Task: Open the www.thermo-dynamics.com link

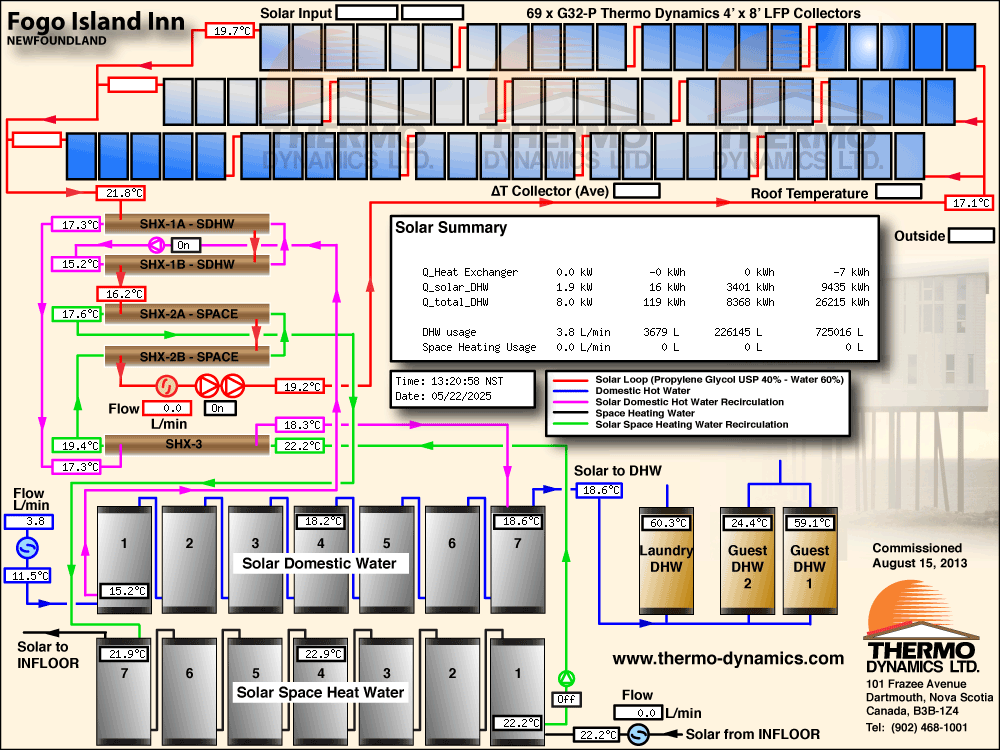Action: tap(728, 658)
